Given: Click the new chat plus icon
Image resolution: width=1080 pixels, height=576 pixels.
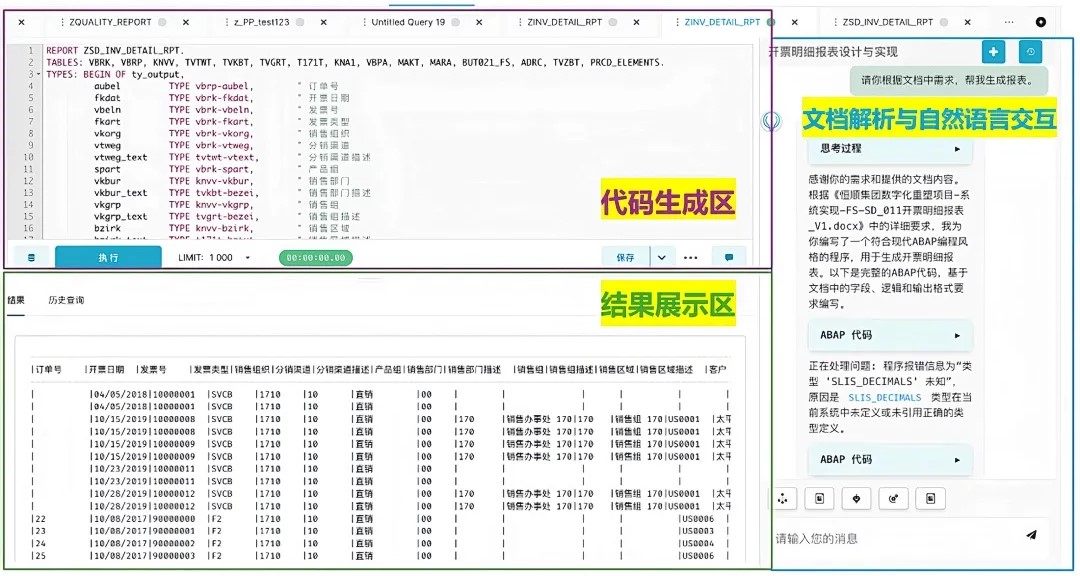Looking at the screenshot, I should (x=993, y=52).
